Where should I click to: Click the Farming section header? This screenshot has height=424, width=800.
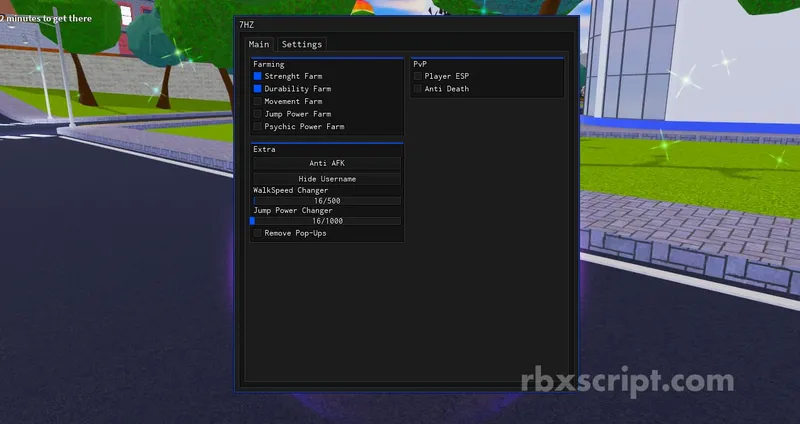click(269, 64)
